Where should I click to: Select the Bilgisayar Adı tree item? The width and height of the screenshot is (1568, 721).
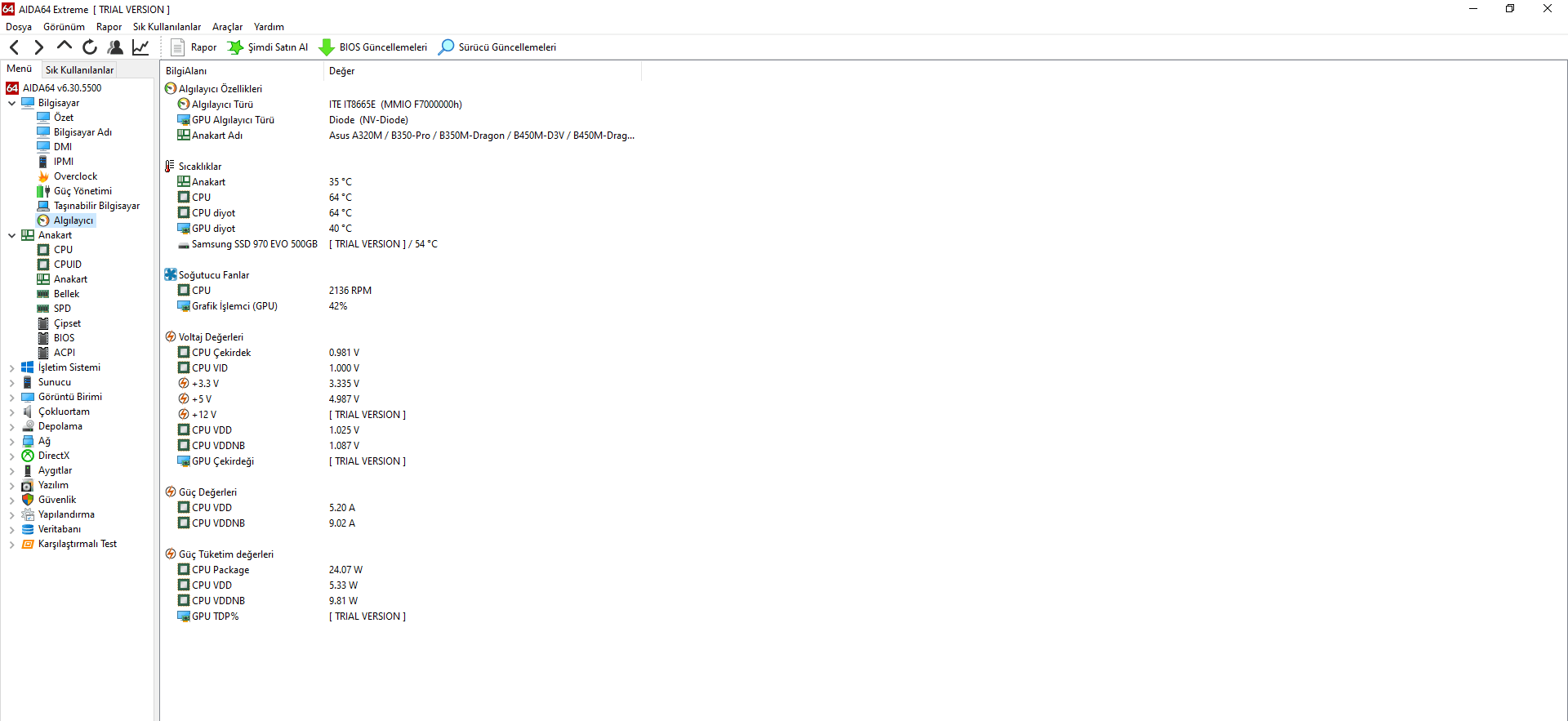click(82, 132)
